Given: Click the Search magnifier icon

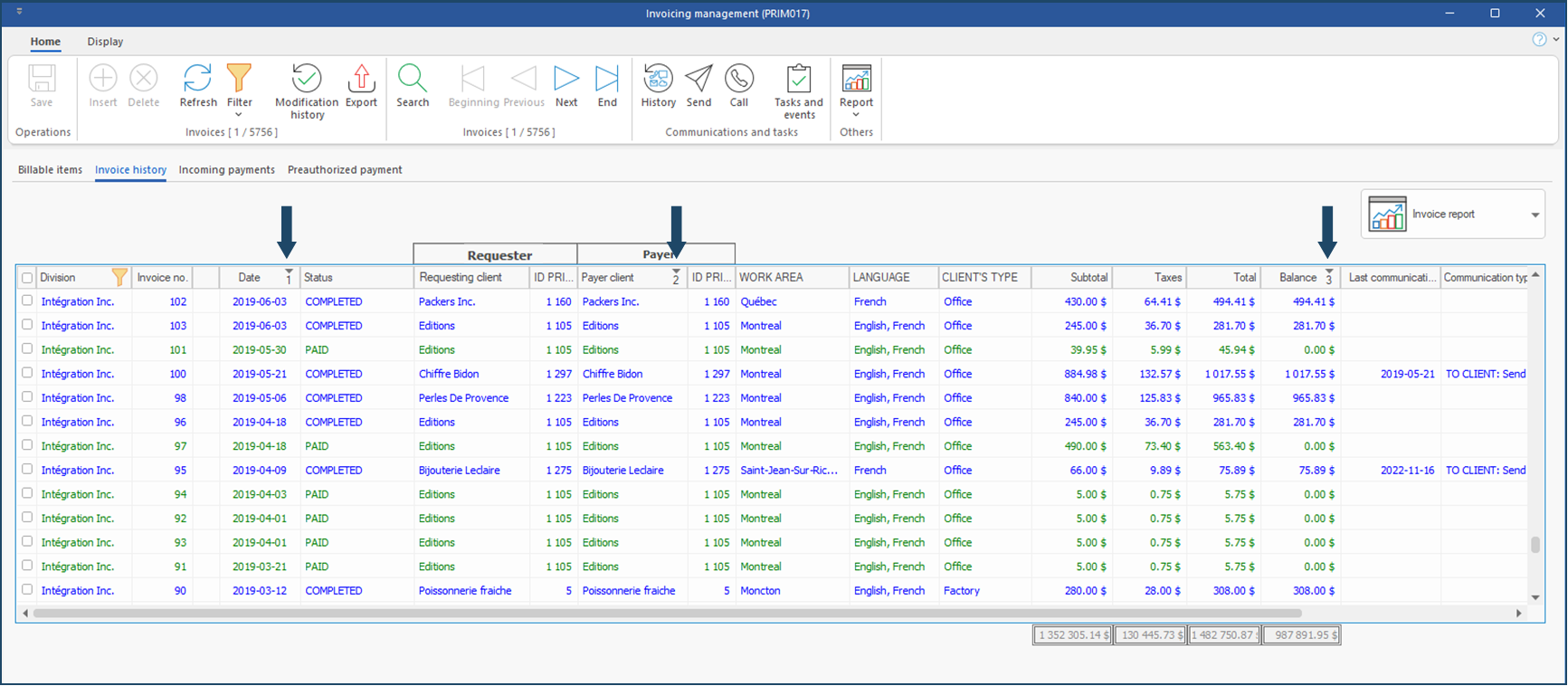Looking at the screenshot, I should (413, 80).
